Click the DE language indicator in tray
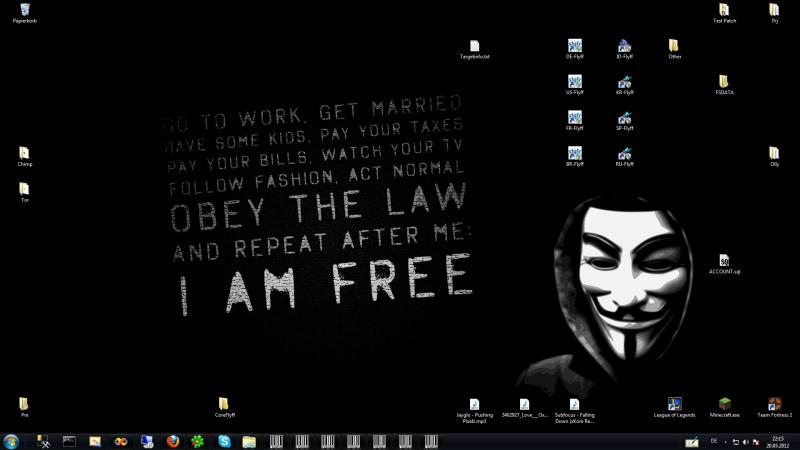Image resolution: width=800 pixels, height=450 pixels. [x=713, y=440]
